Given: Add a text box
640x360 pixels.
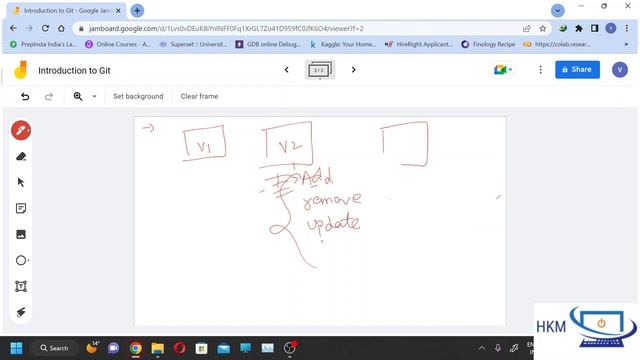Looking at the screenshot, I should (21, 286).
